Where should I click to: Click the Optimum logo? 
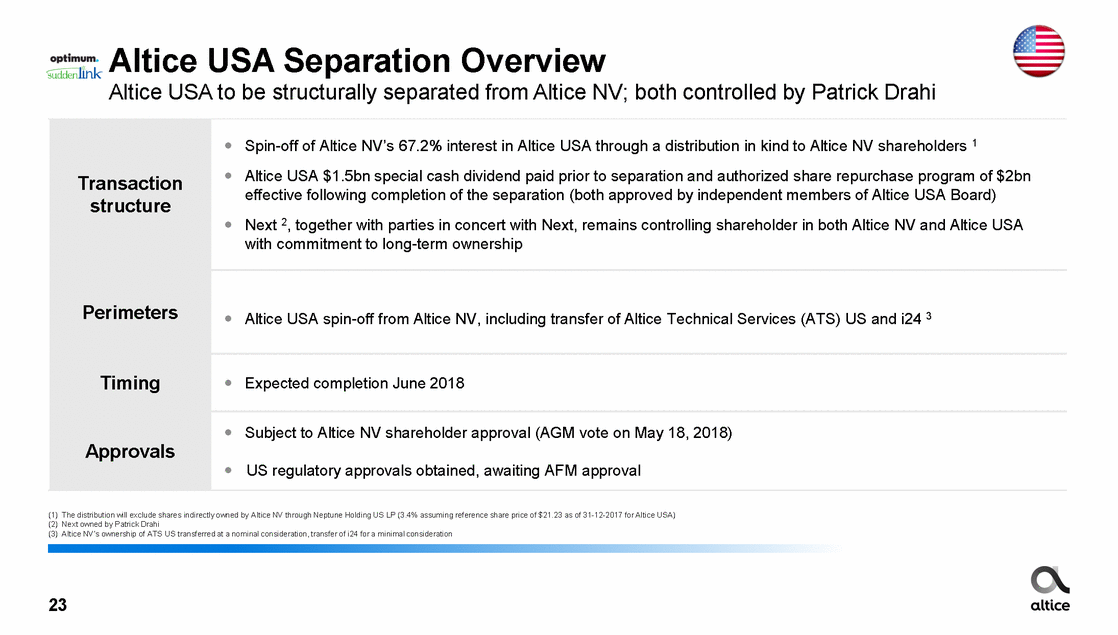coord(74,57)
